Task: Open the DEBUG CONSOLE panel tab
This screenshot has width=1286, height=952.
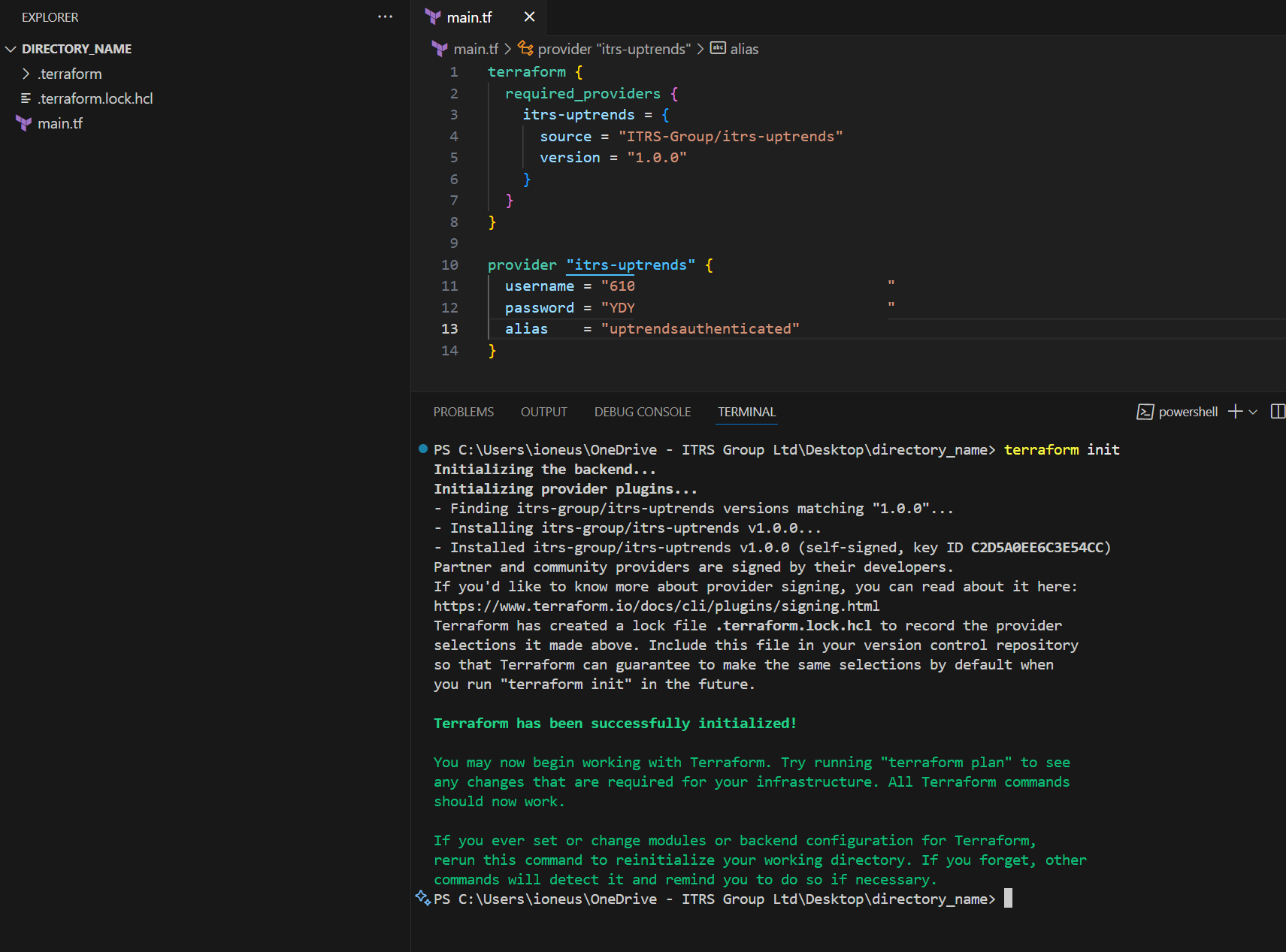Action: (x=643, y=412)
